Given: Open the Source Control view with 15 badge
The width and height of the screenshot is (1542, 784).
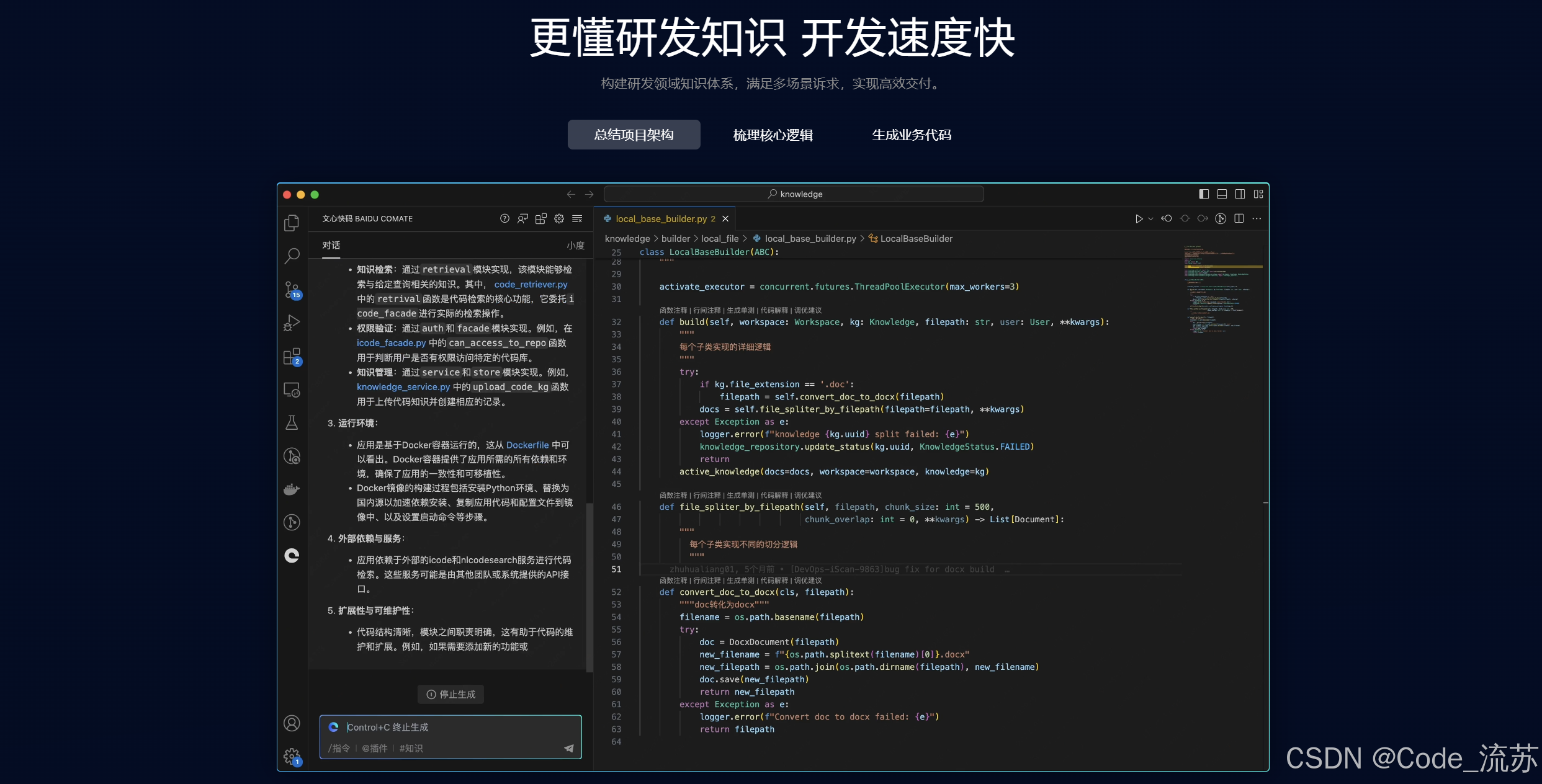Looking at the screenshot, I should 292,290.
